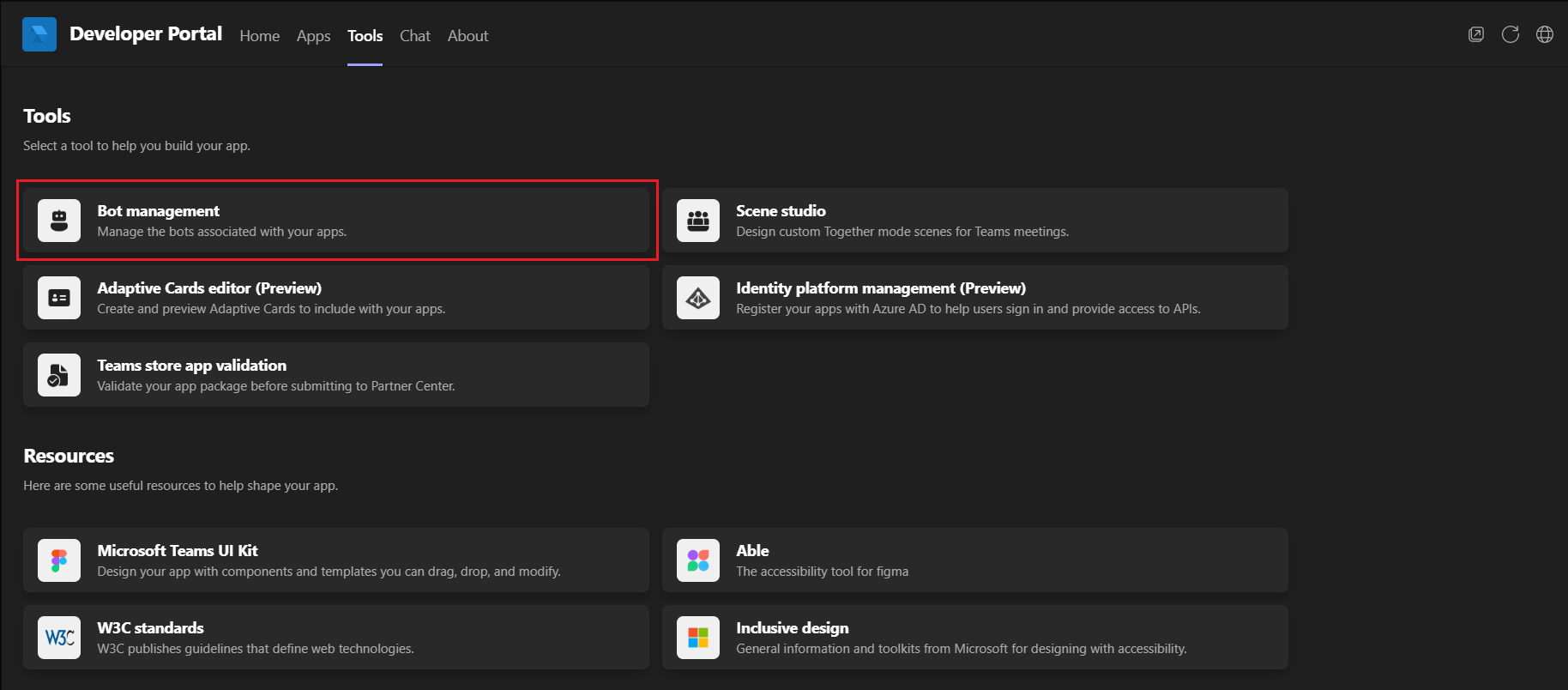This screenshot has width=1568, height=690.
Task: Click 'General information and toolkits from Microsoft' description
Action: click(962, 649)
